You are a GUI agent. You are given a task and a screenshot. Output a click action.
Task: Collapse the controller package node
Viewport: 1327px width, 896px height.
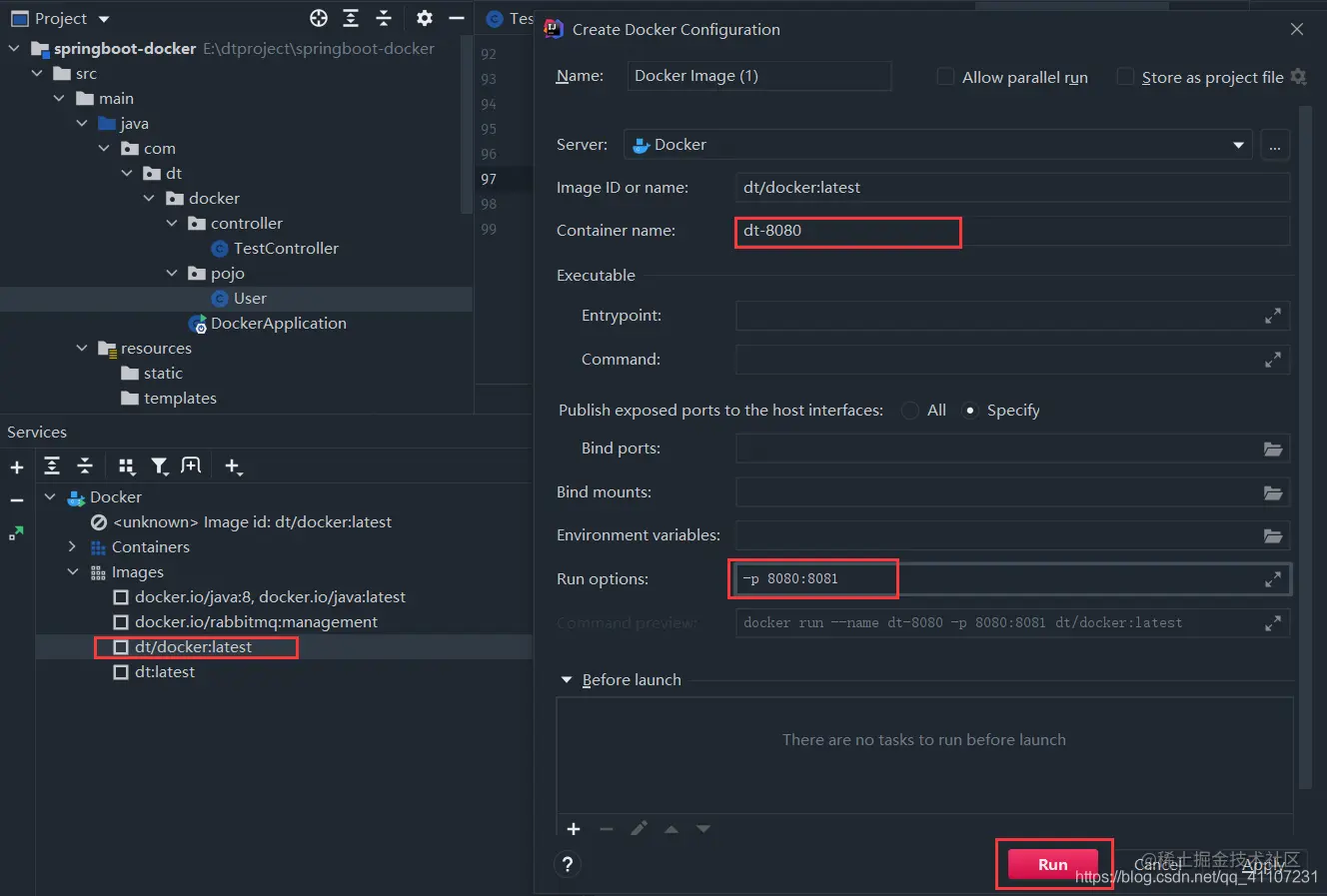172,224
